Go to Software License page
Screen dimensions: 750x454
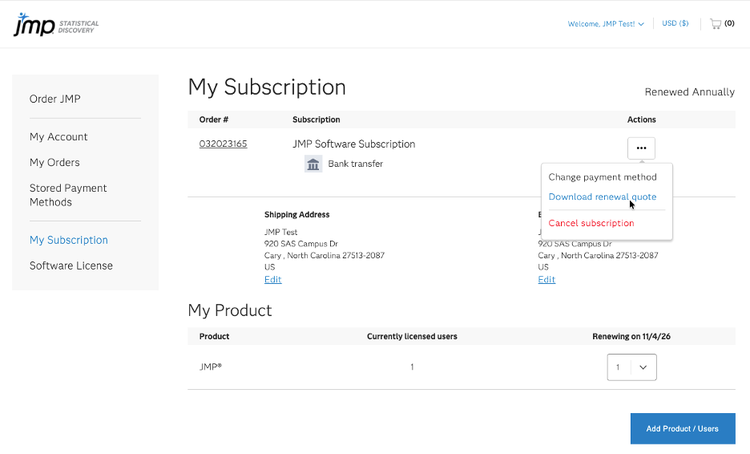(x=71, y=265)
